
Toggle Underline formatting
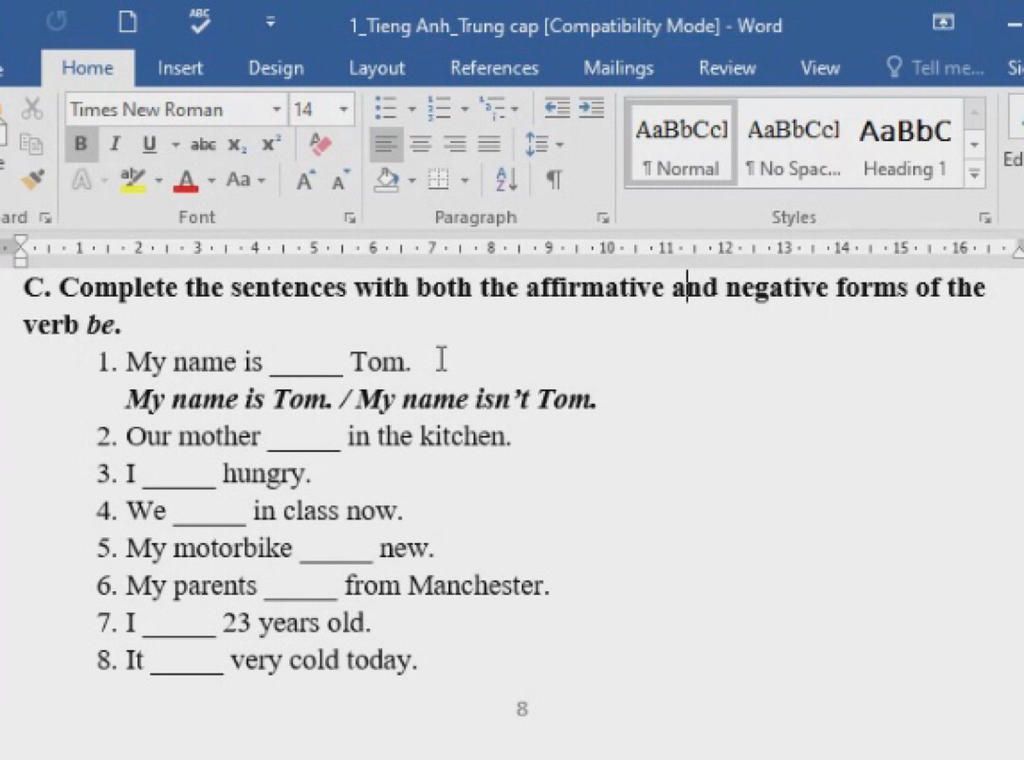[x=150, y=144]
